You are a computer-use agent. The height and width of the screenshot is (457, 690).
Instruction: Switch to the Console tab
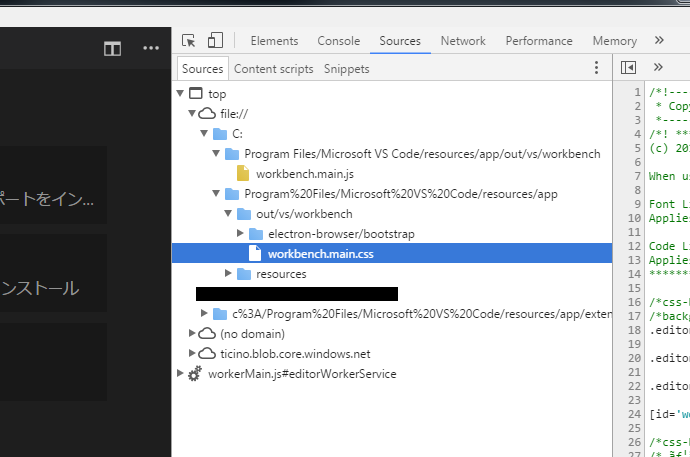point(338,41)
